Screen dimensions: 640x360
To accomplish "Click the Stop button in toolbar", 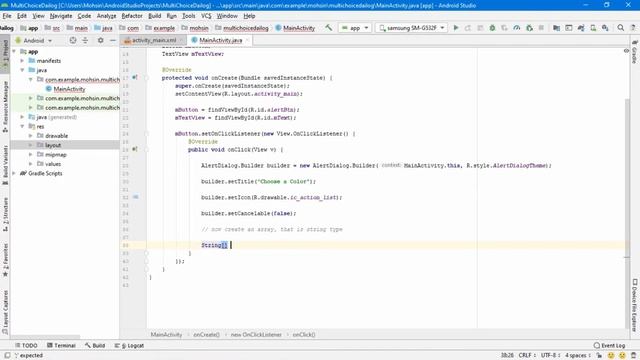I will pos(541,28).
